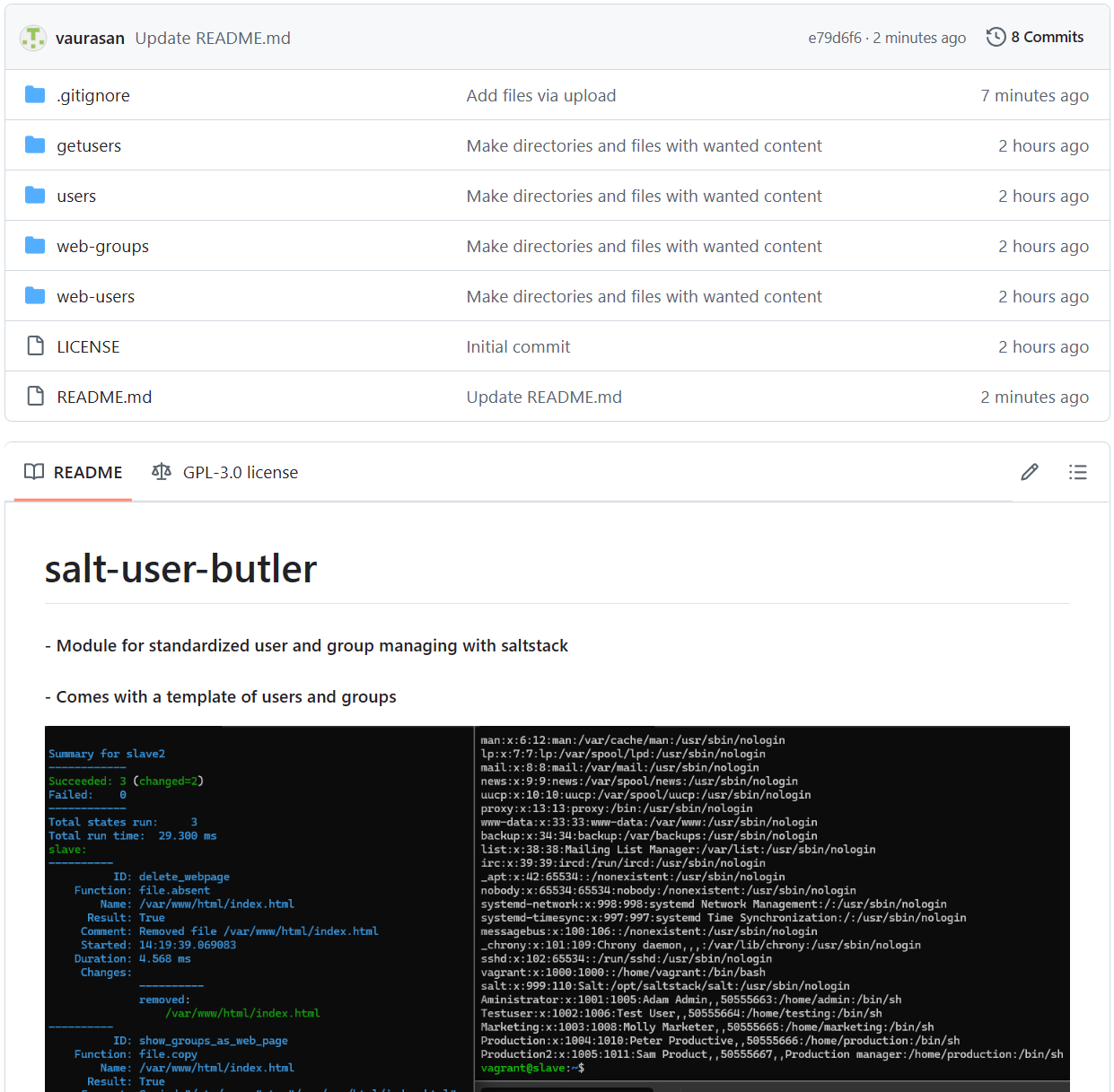Open the commit history clock icon

pos(996,37)
